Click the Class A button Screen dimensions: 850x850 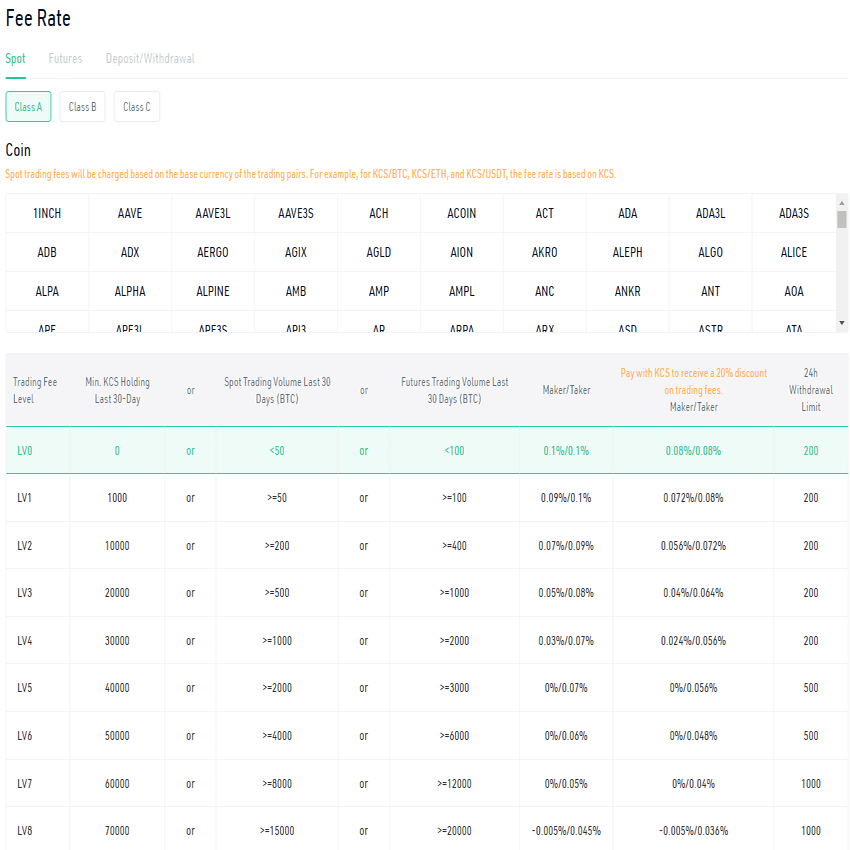[28, 106]
